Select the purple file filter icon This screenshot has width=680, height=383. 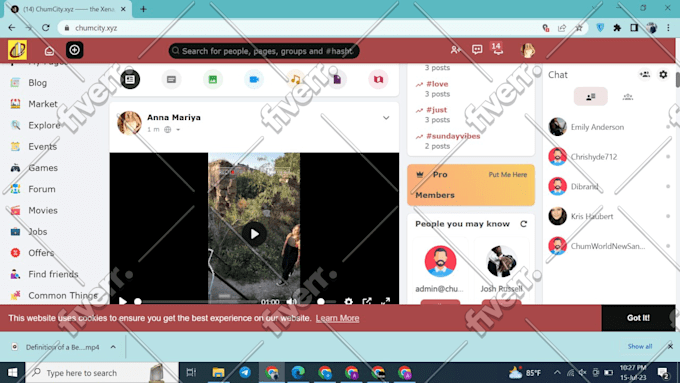[x=337, y=79]
